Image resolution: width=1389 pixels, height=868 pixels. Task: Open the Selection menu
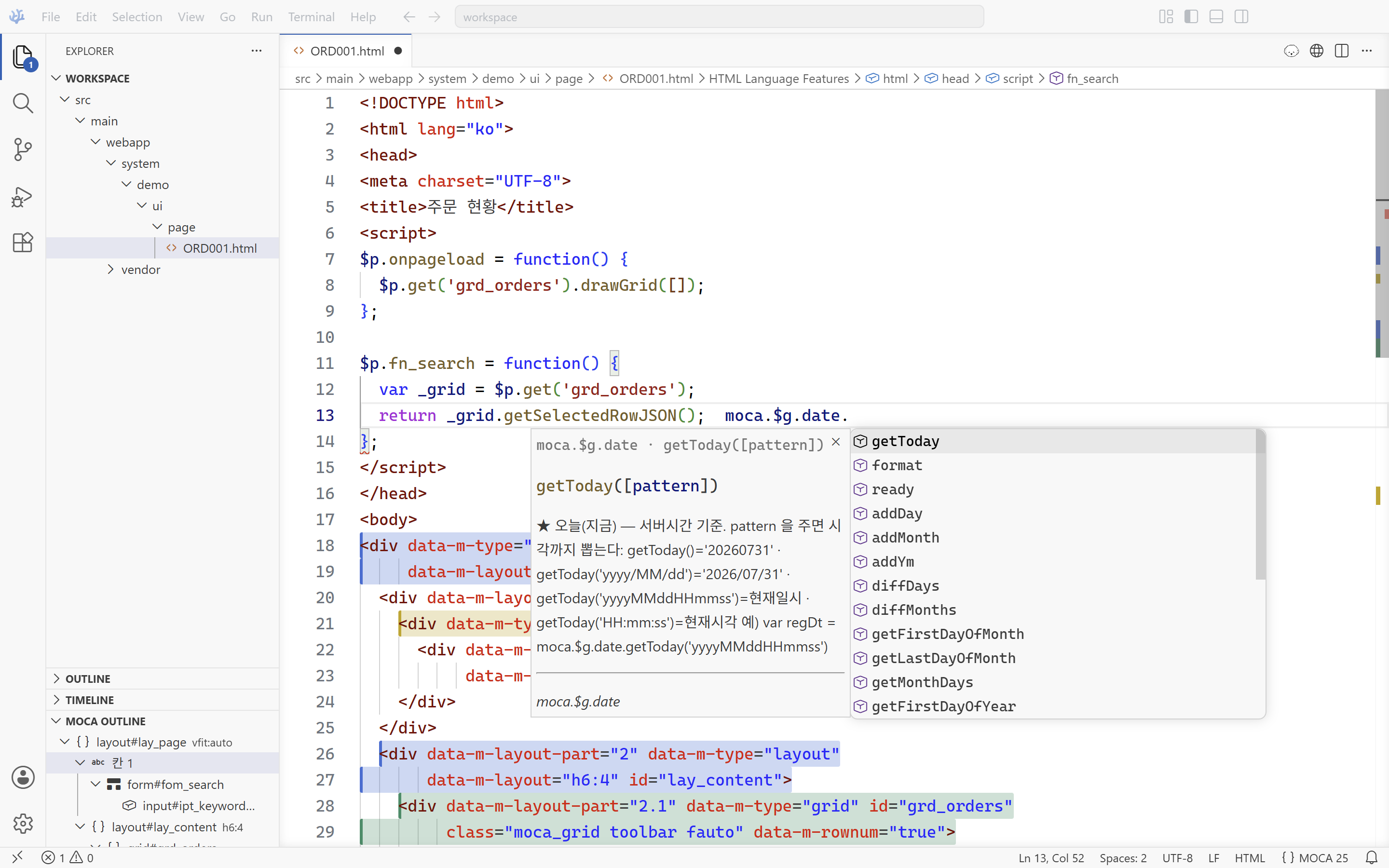coord(137,17)
